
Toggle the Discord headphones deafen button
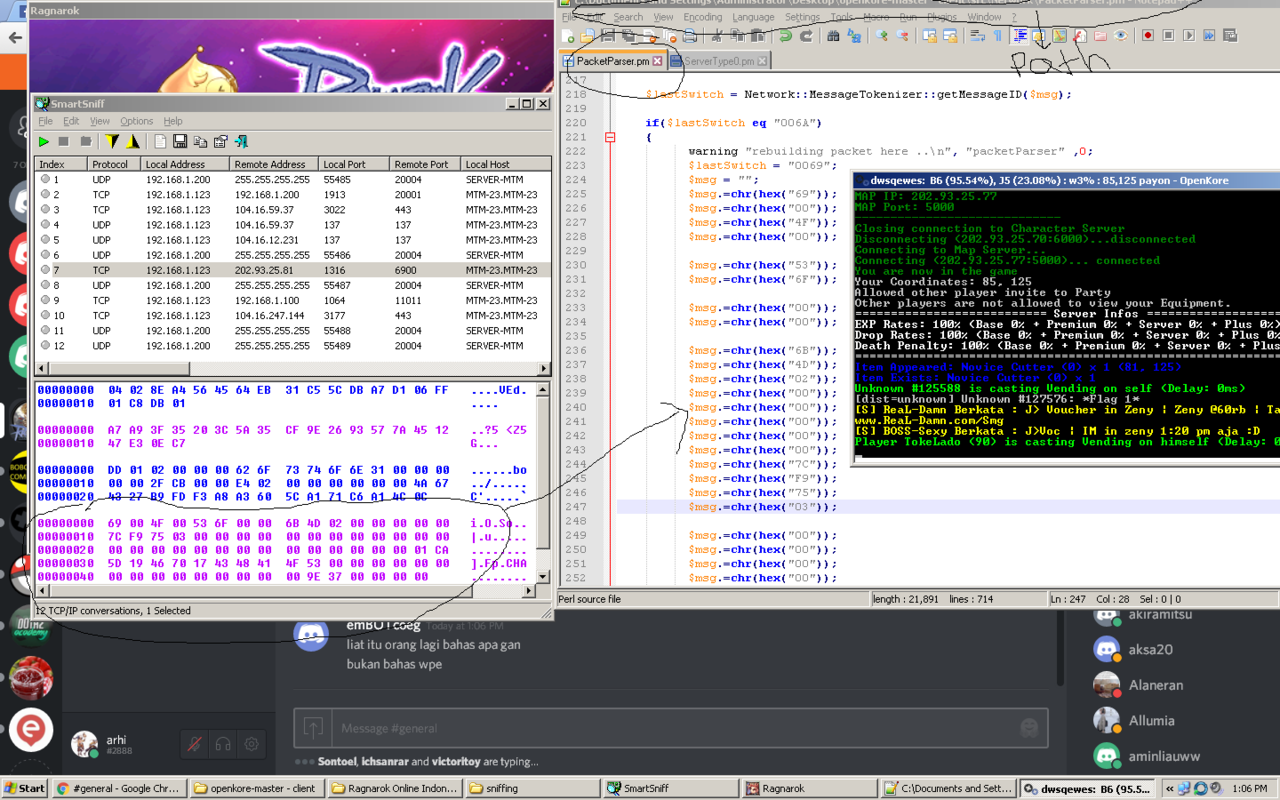[223, 744]
